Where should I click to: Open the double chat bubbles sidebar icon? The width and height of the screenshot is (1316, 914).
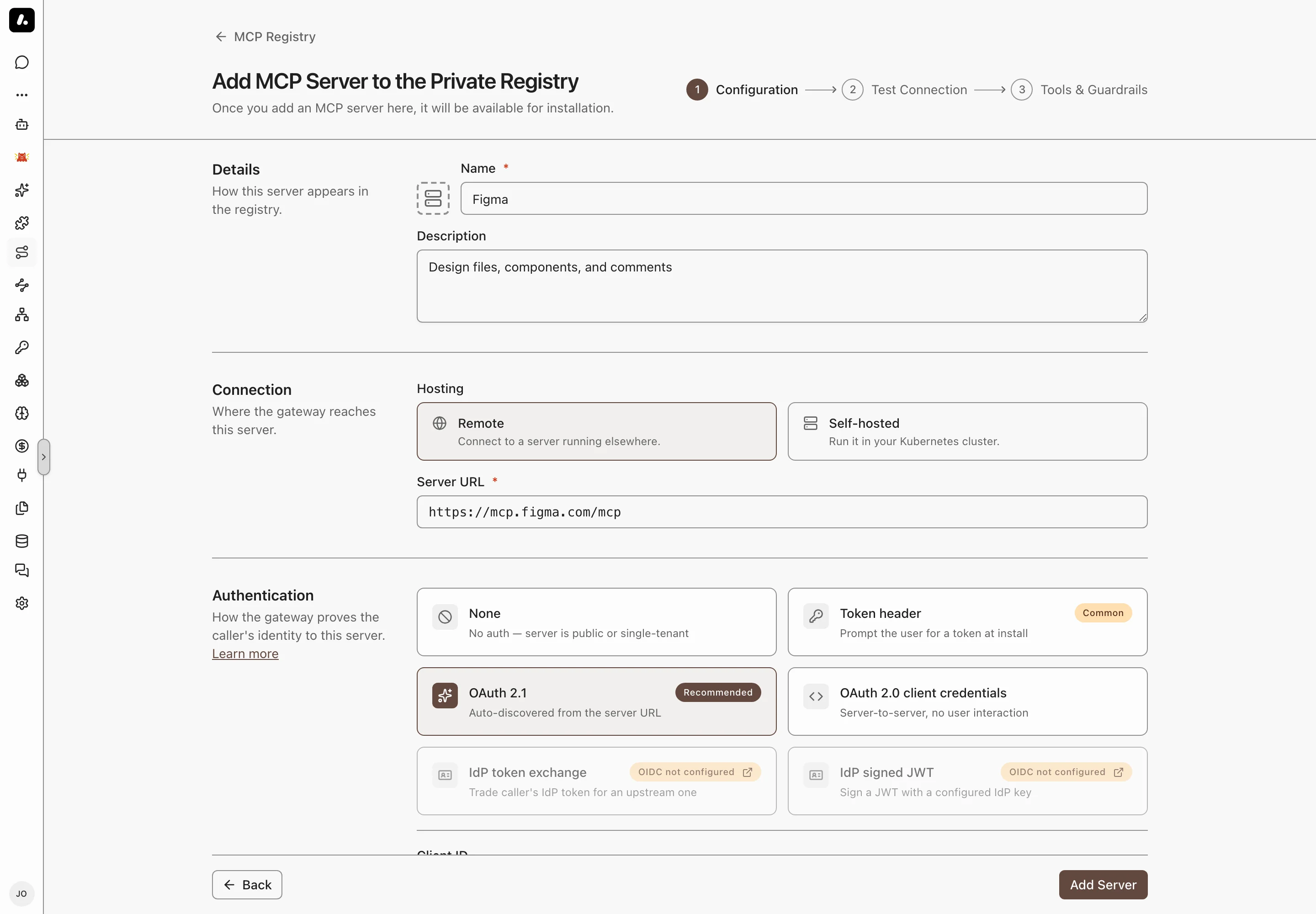22,570
